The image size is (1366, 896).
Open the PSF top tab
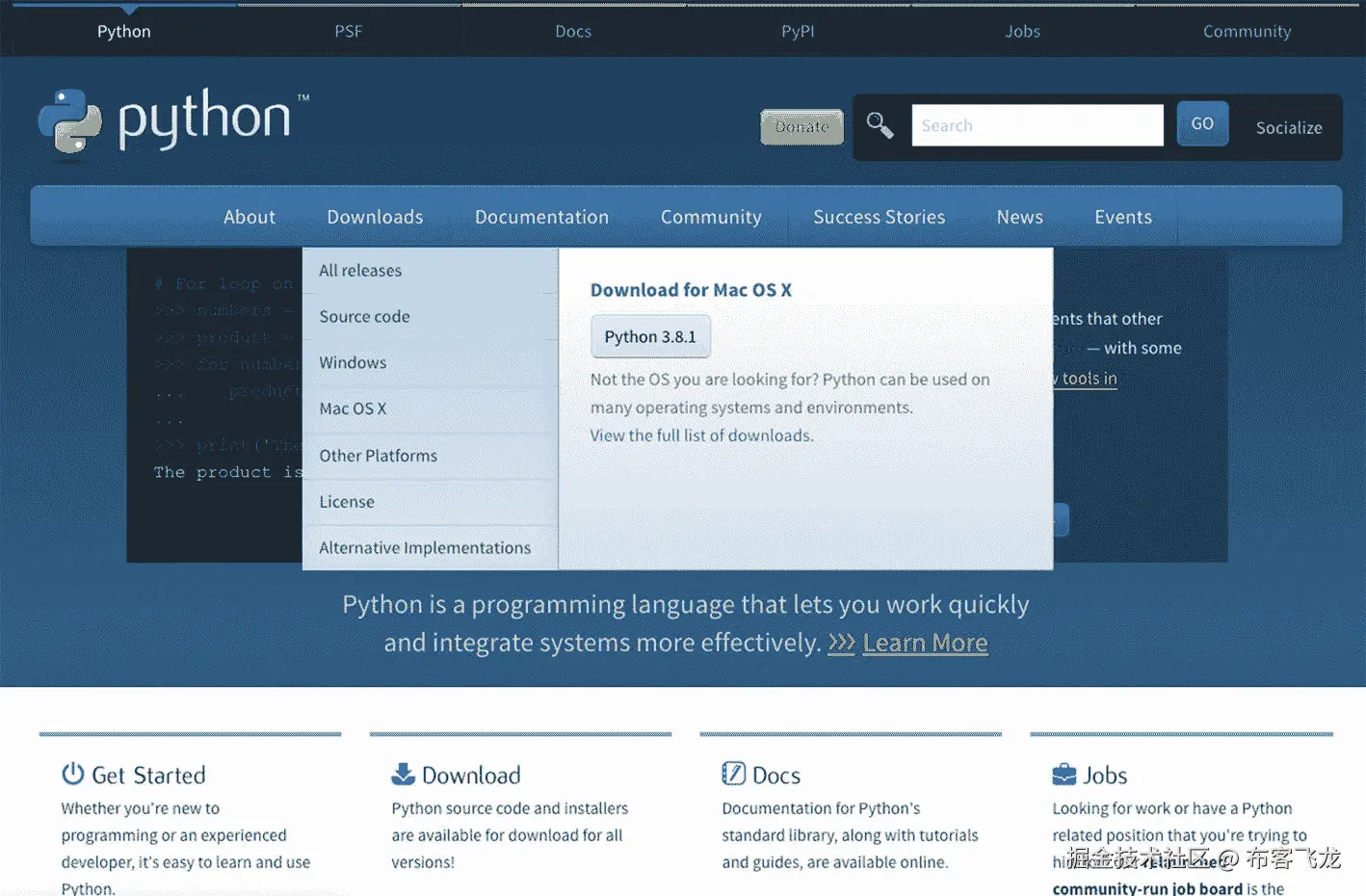point(349,31)
